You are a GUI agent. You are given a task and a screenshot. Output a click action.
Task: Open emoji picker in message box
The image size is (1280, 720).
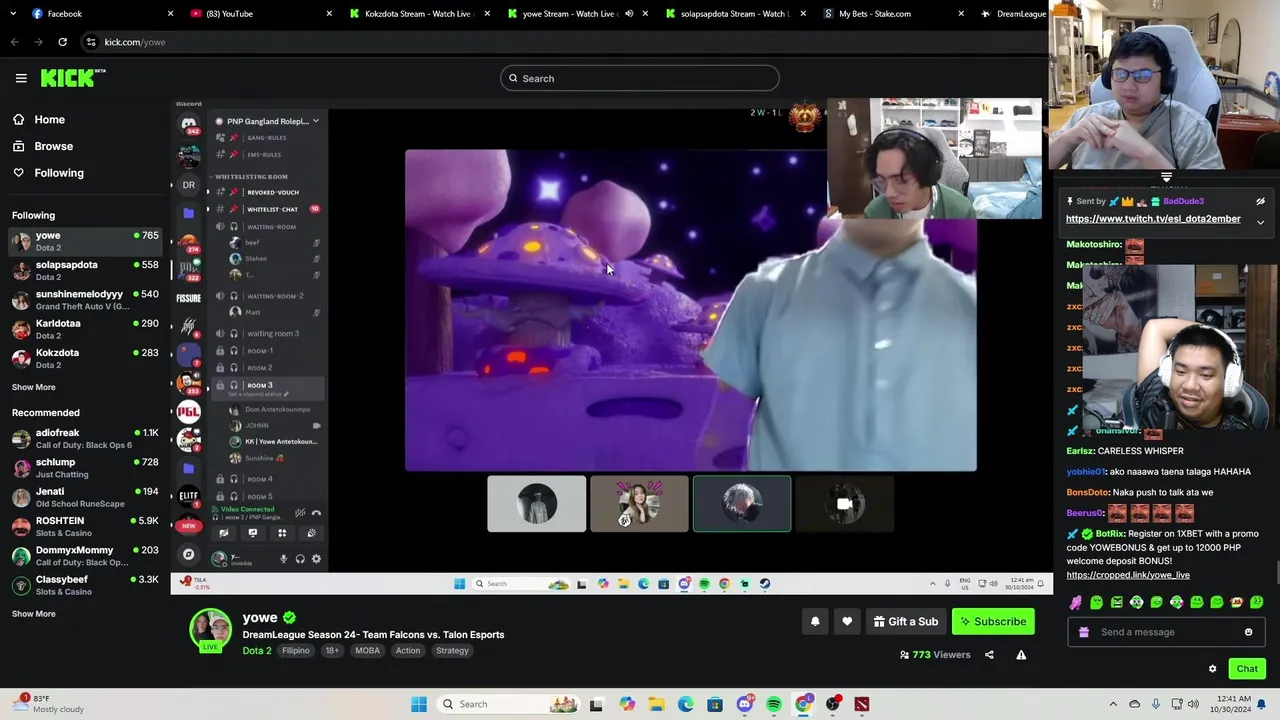[x=1248, y=632]
